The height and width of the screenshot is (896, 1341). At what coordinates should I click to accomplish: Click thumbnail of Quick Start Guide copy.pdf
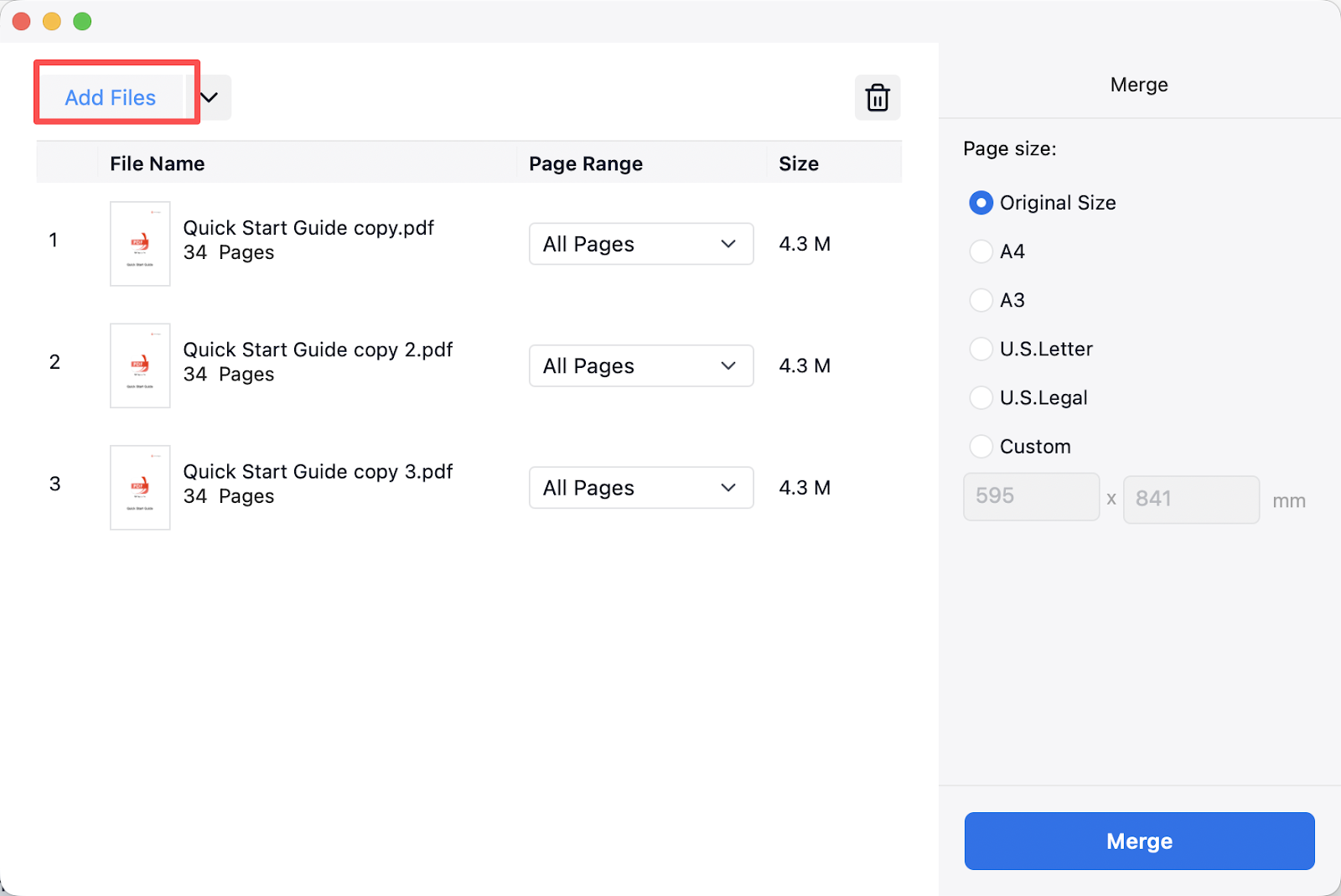(x=140, y=244)
